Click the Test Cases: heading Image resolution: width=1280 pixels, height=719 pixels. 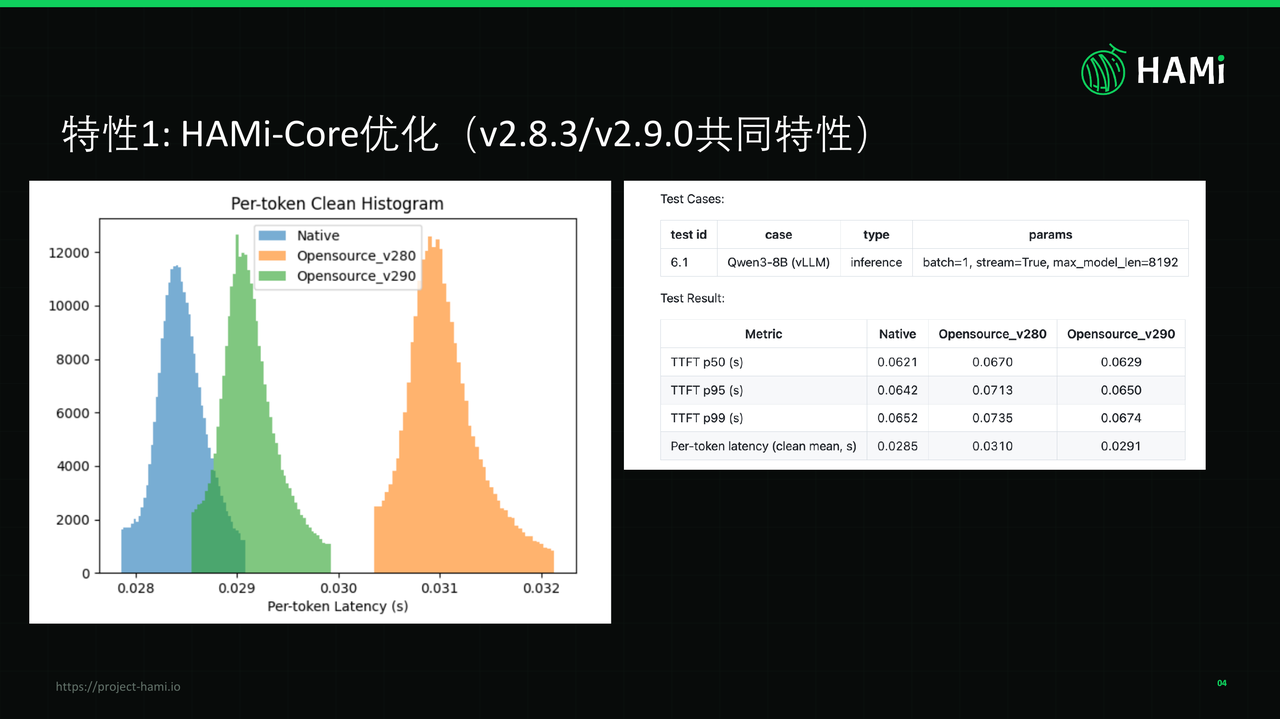point(692,199)
